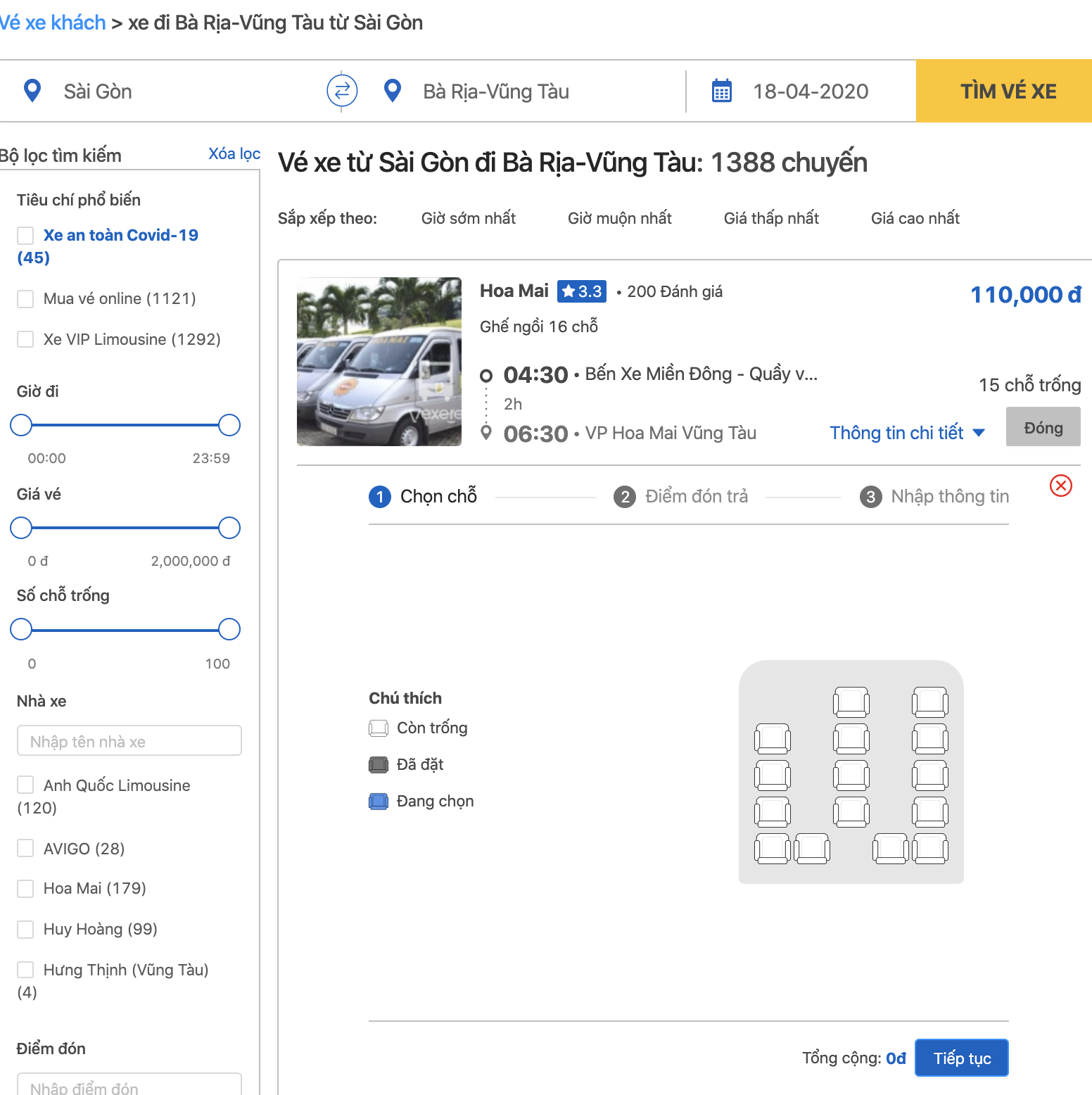This screenshot has height=1095, width=1092.
Task: Sort results by Giá thấp nhất
Action: pyautogui.click(x=771, y=218)
